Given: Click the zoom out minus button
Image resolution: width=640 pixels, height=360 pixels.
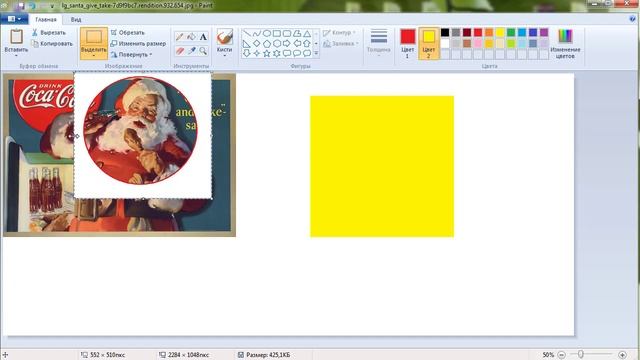Looking at the screenshot, I should click(x=562, y=355).
